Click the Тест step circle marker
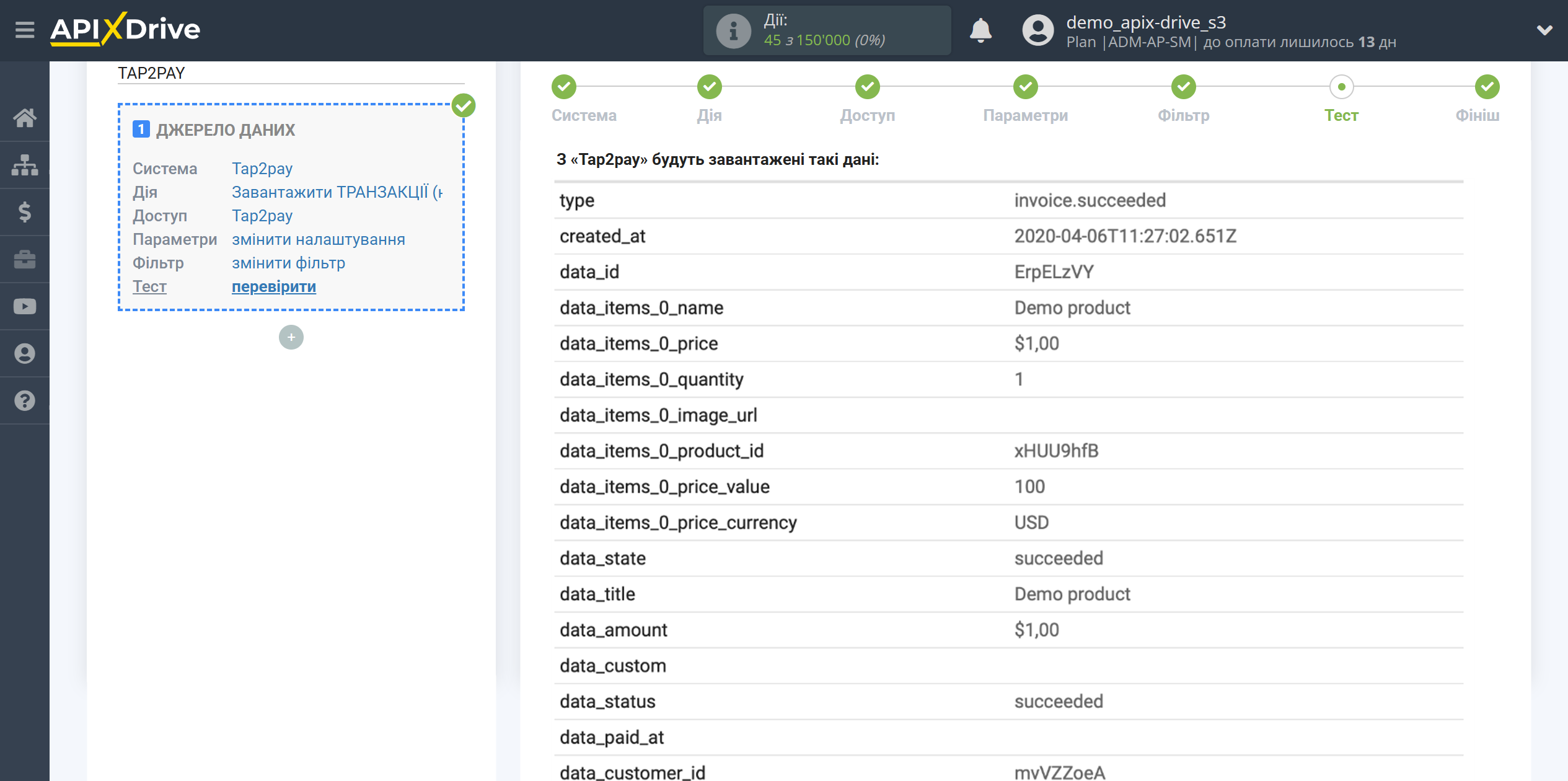1568x781 pixels. (x=1342, y=87)
